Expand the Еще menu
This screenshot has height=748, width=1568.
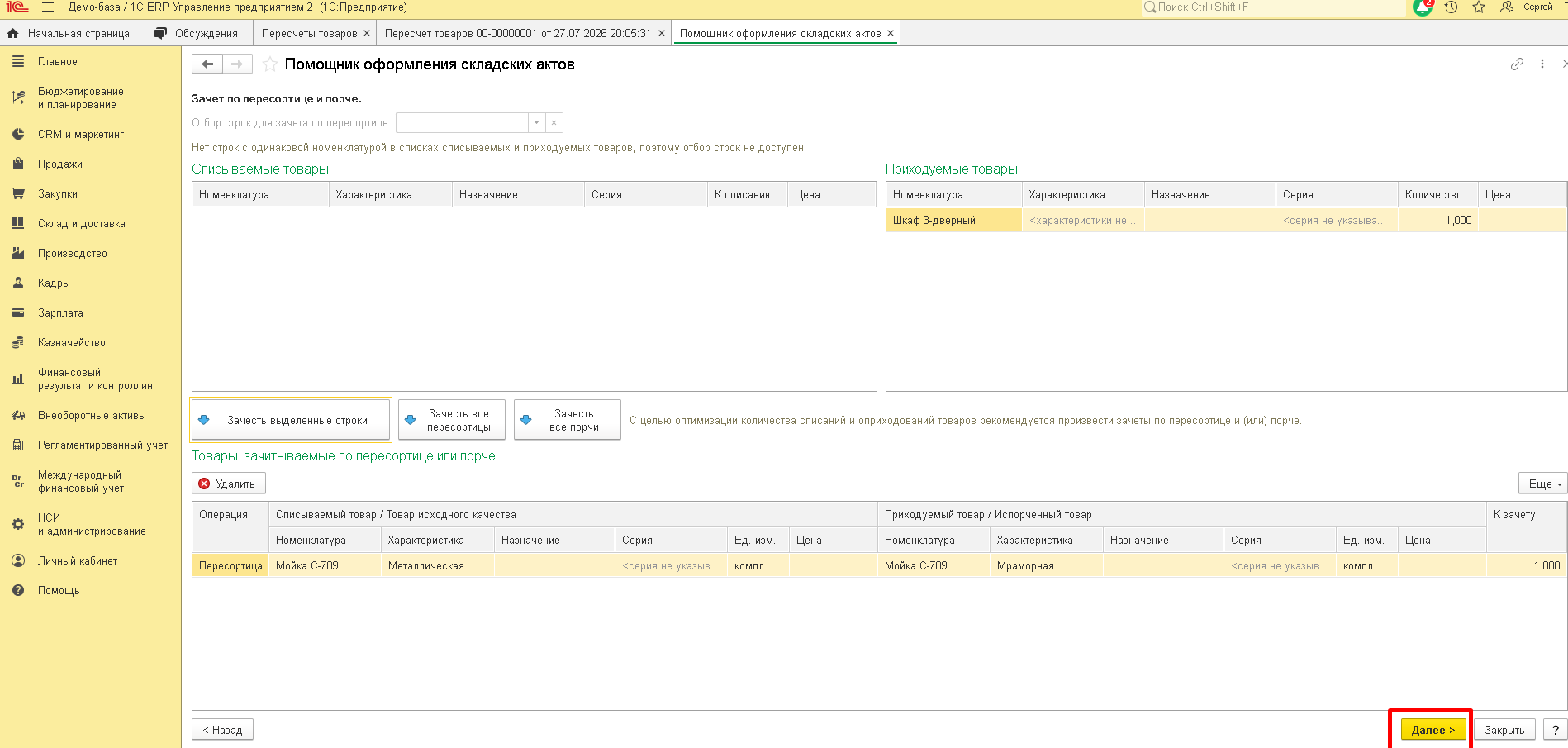[1543, 484]
